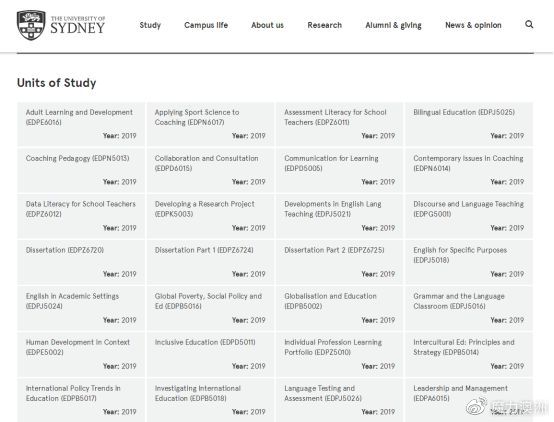Open Inclusive Education (EDPD5011) unit

(x=210, y=354)
